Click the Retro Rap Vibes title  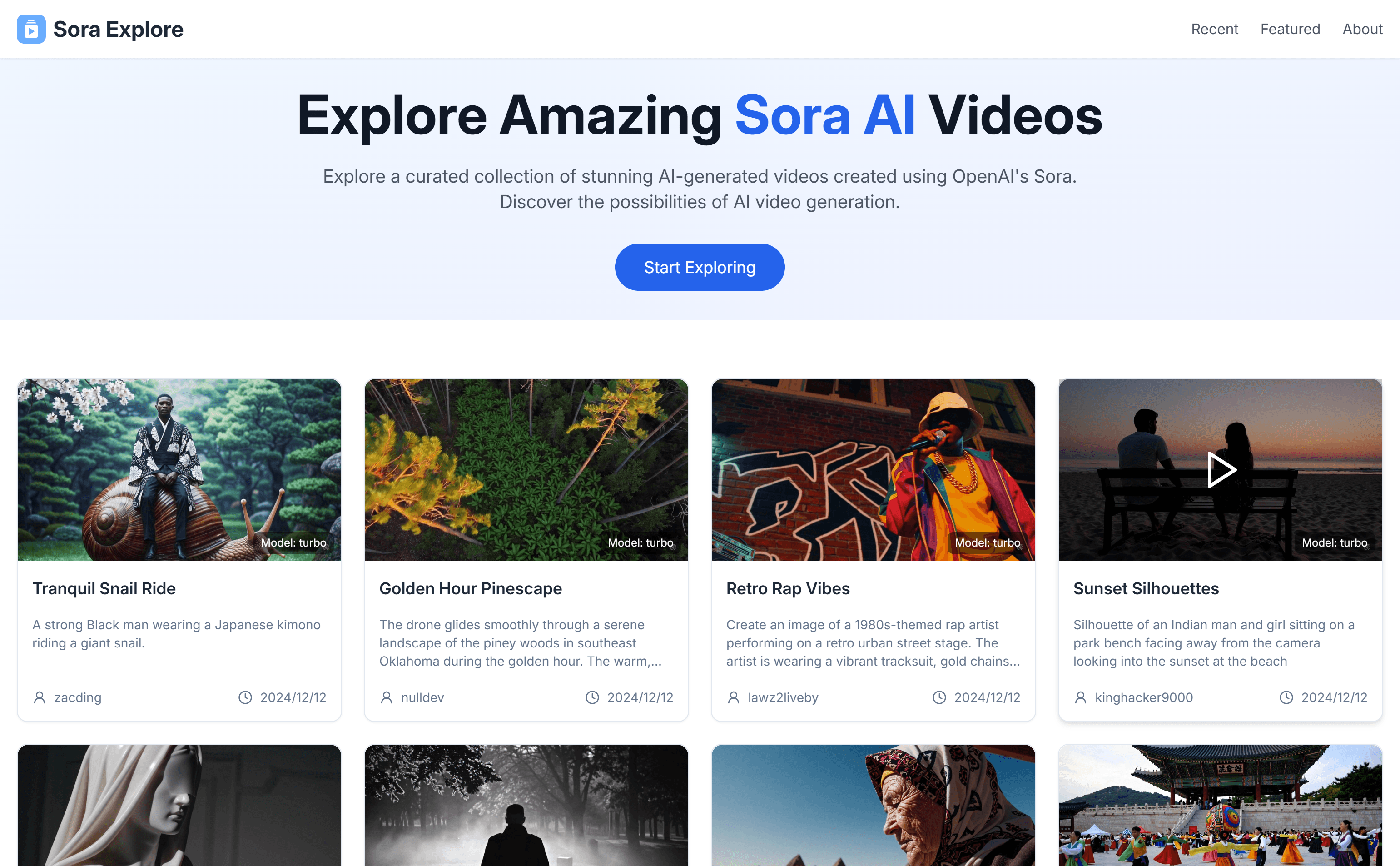(x=788, y=588)
